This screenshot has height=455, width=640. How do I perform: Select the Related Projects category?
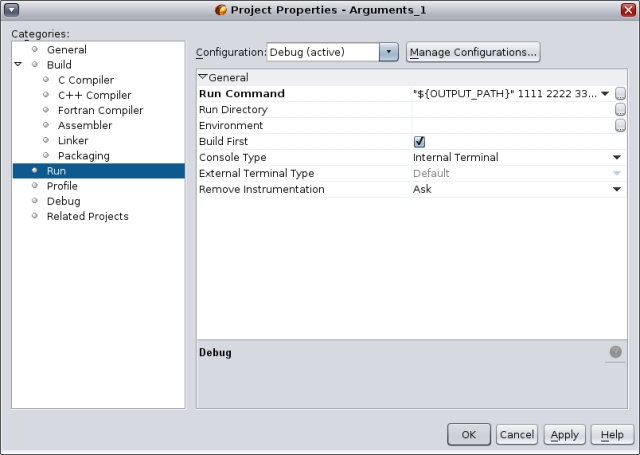[87, 216]
